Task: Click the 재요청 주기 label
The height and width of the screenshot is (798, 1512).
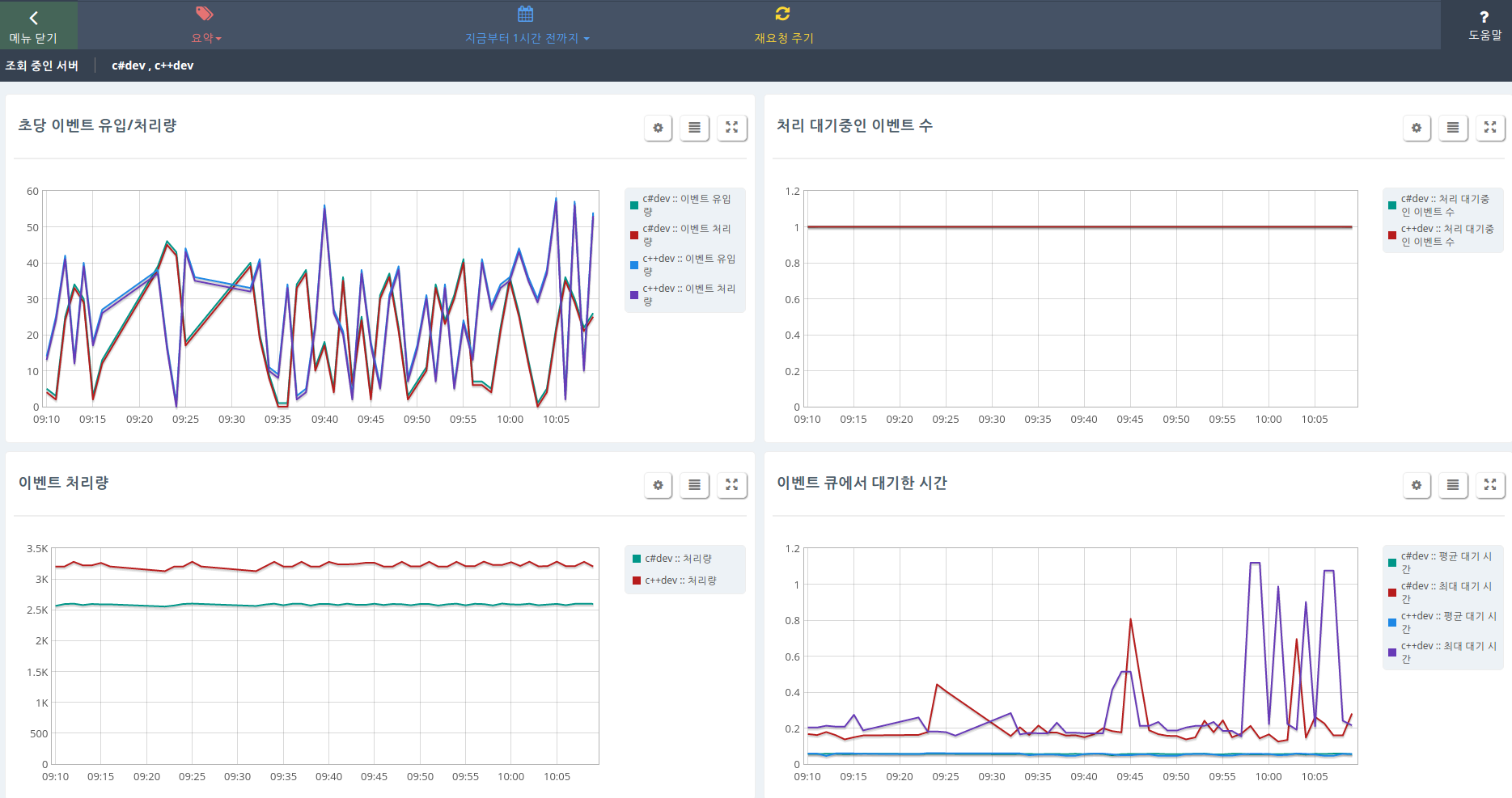Action: pyautogui.click(x=784, y=38)
